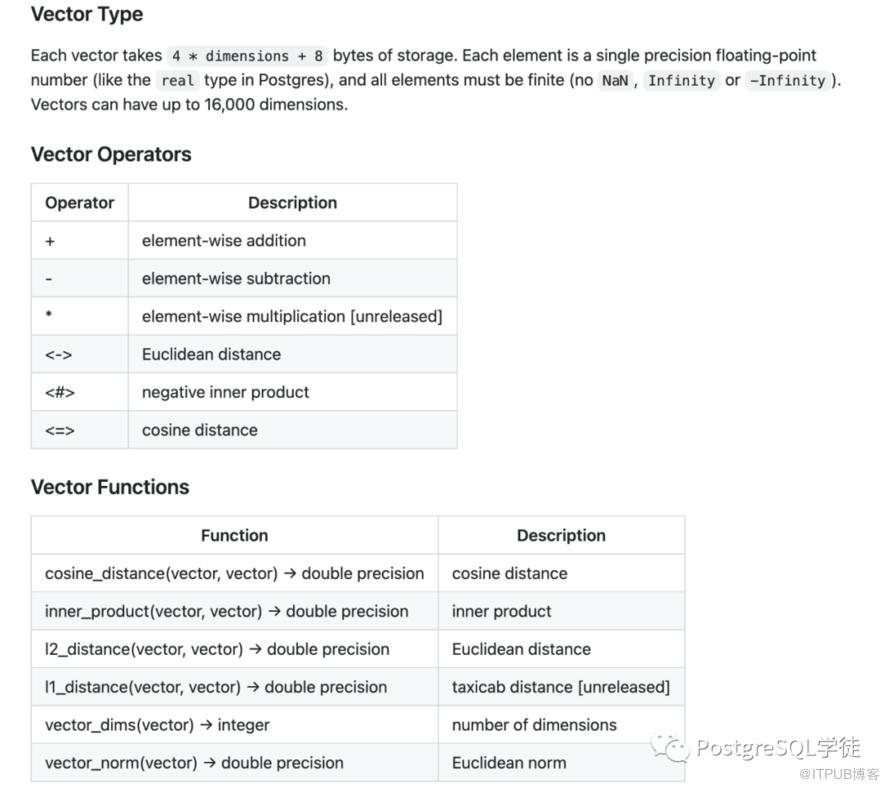Click the "Operator" column header
The height and width of the screenshot is (789, 889).
(x=80, y=203)
